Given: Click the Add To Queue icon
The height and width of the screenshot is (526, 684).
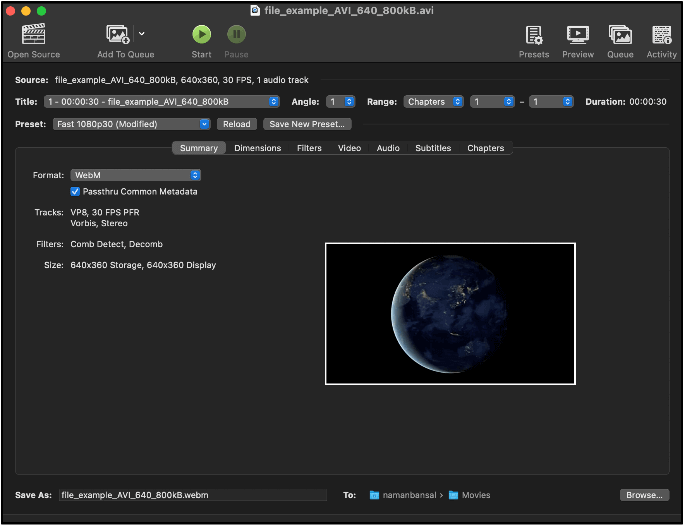Looking at the screenshot, I should click(x=118, y=35).
